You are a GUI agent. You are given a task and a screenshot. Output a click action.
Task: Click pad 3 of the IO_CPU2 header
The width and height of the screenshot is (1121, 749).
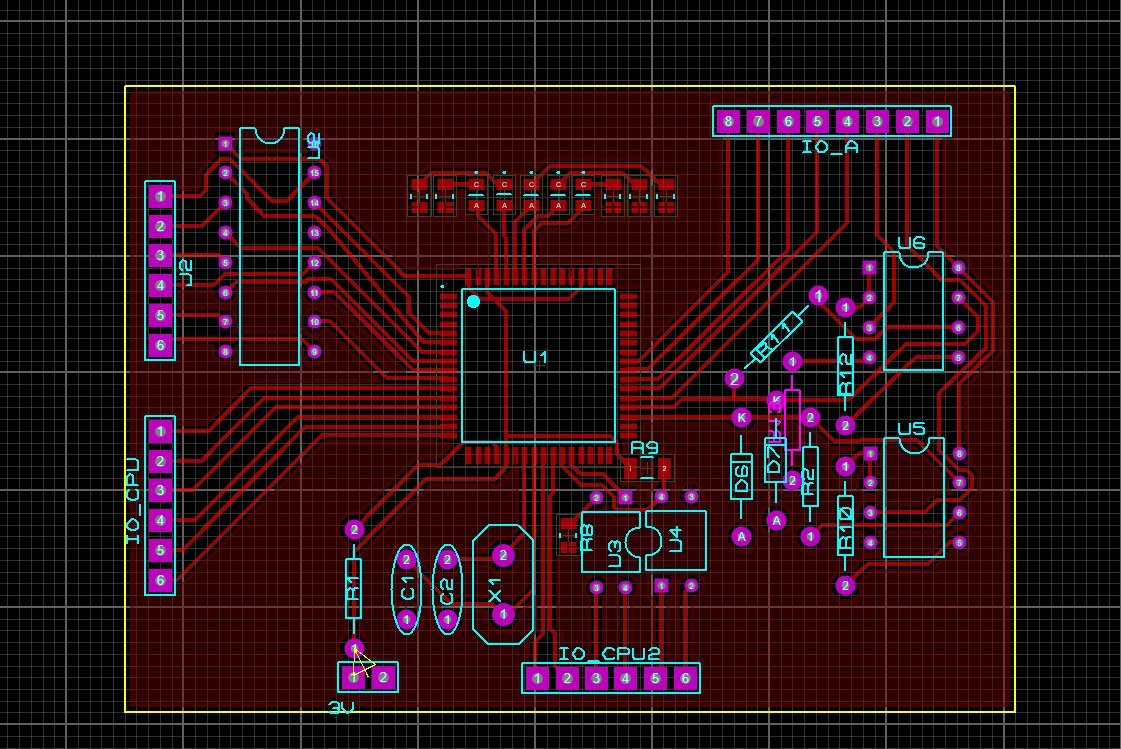pos(595,678)
